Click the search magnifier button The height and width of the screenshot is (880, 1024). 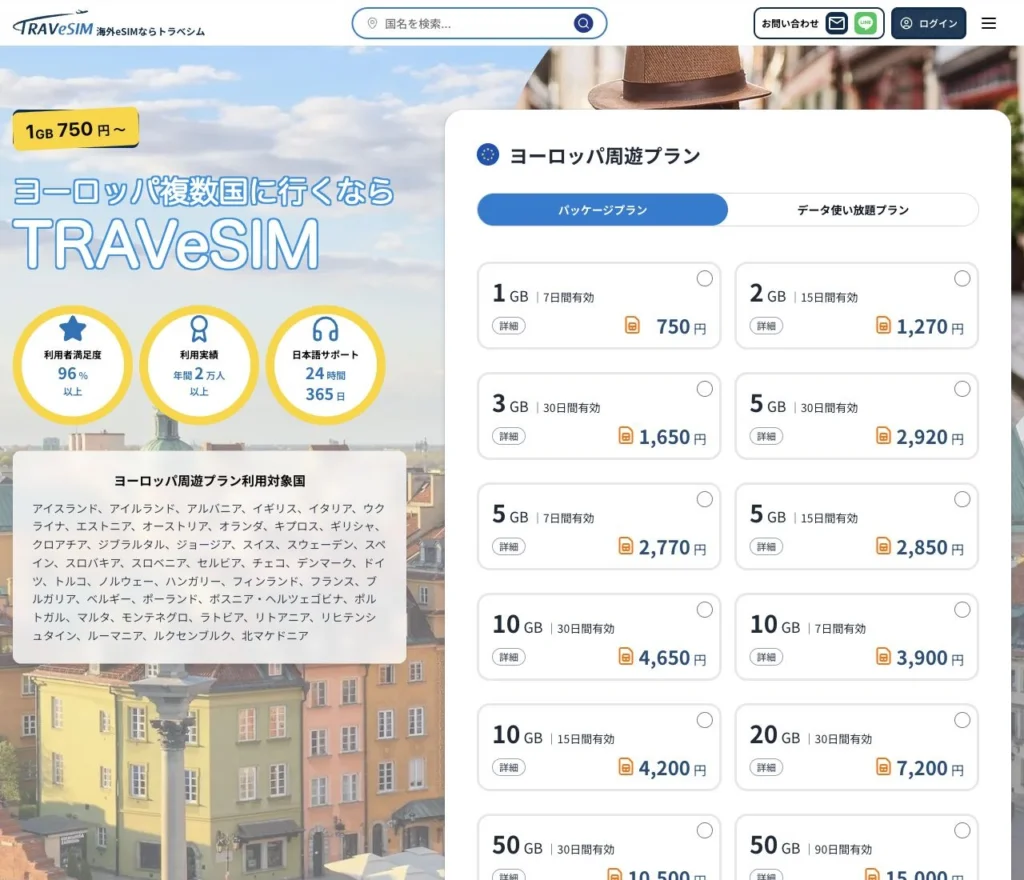(x=583, y=24)
